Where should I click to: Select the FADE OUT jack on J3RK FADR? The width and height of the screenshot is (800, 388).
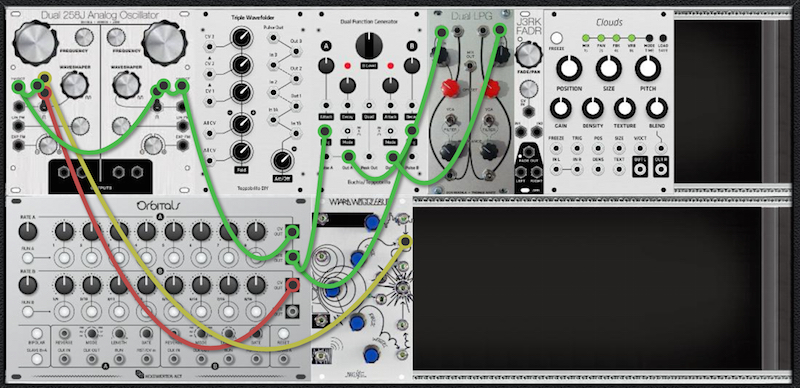point(529,151)
